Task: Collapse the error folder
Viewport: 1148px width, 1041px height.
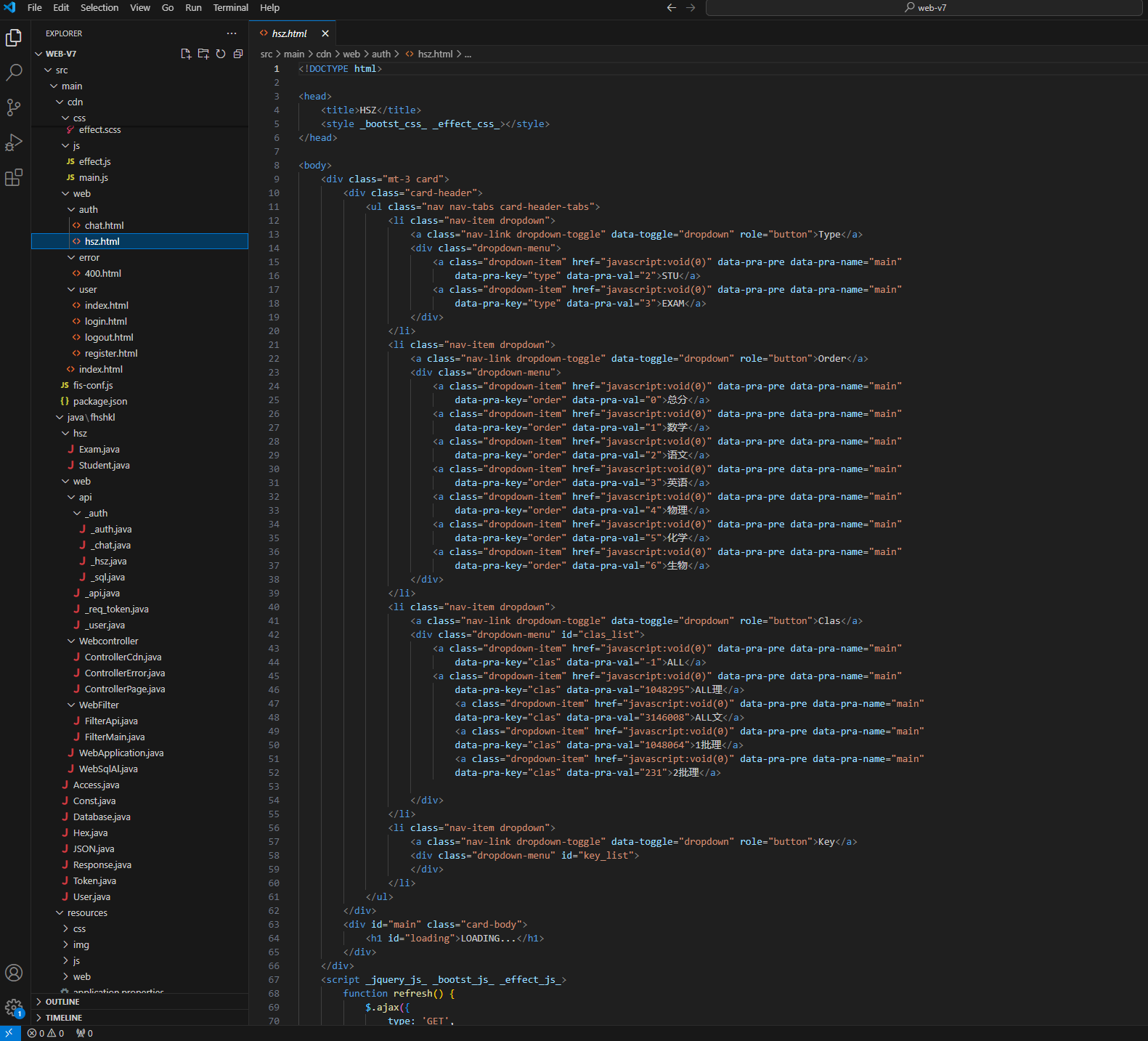Action: [139, 257]
